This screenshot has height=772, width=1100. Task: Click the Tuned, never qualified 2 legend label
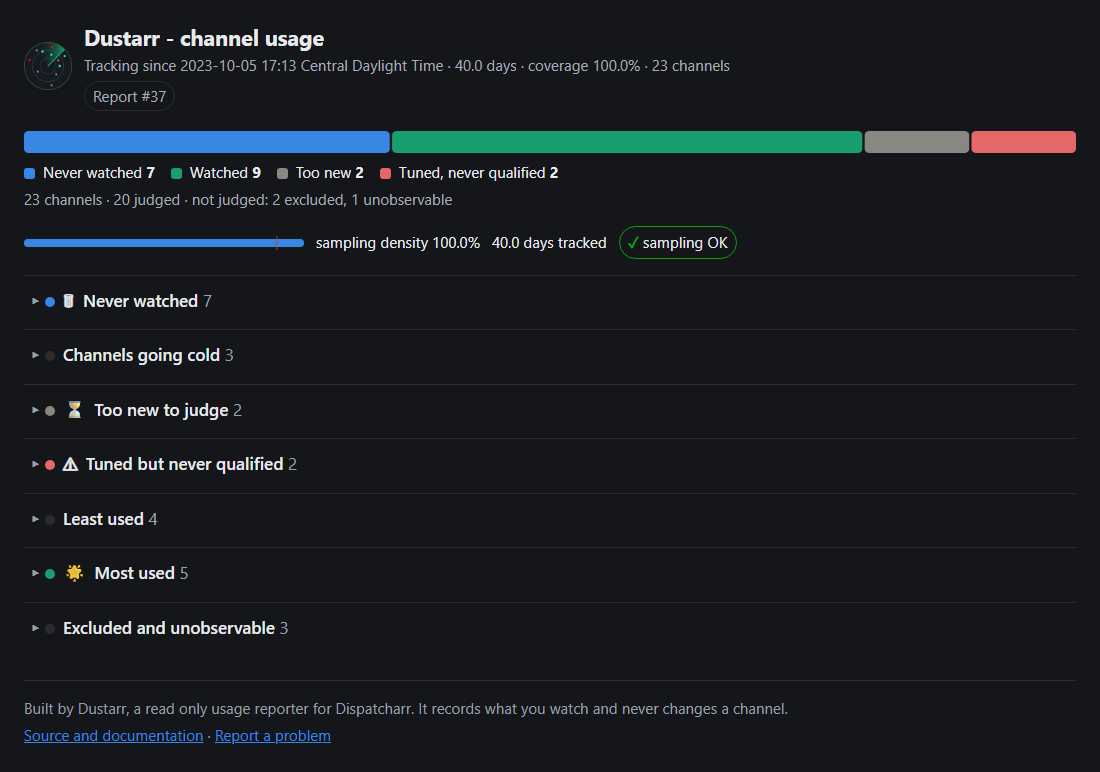point(478,173)
